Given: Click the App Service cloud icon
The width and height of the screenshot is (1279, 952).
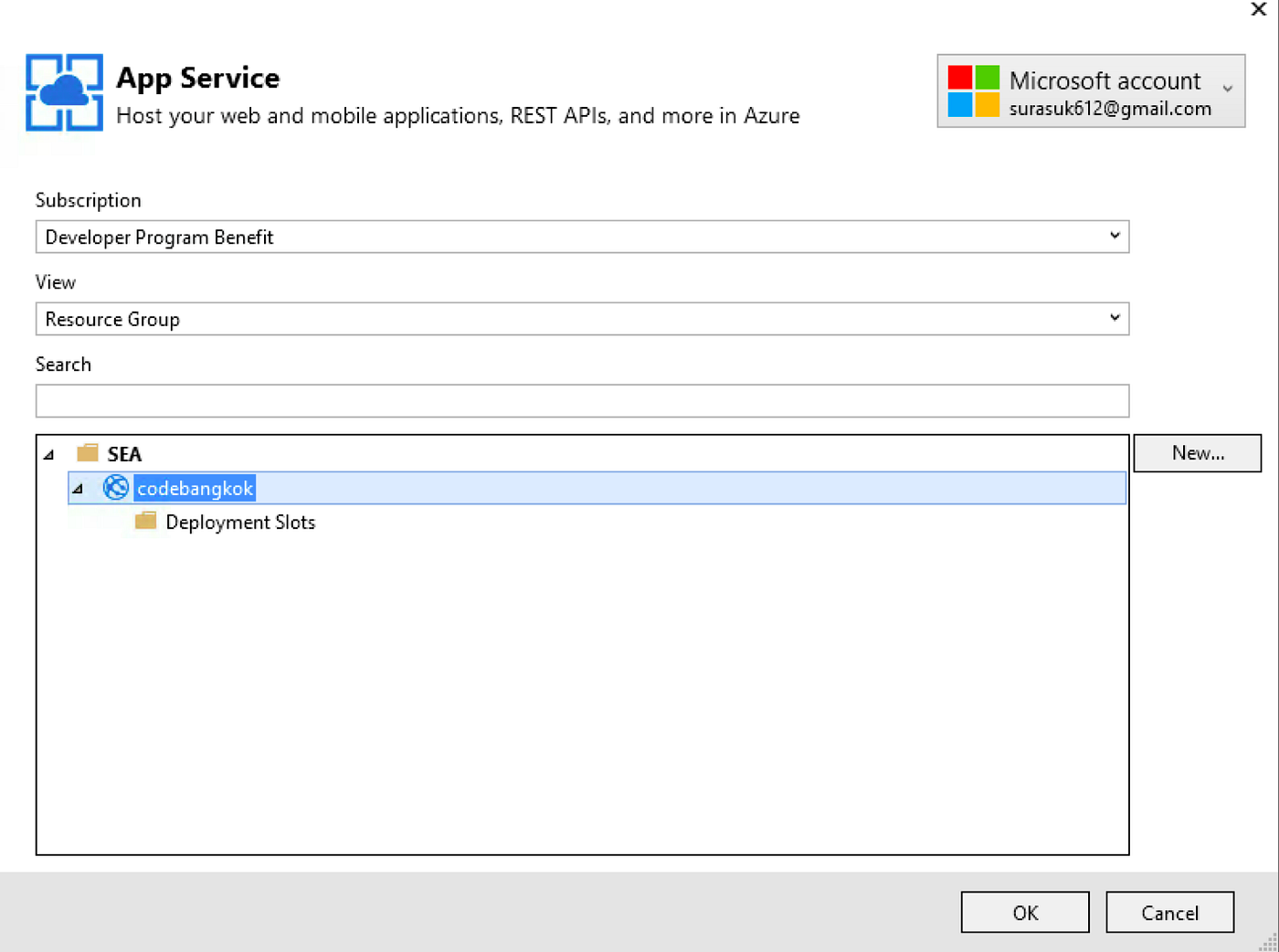Looking at the screenshot, I should click(x=62, y=91).
